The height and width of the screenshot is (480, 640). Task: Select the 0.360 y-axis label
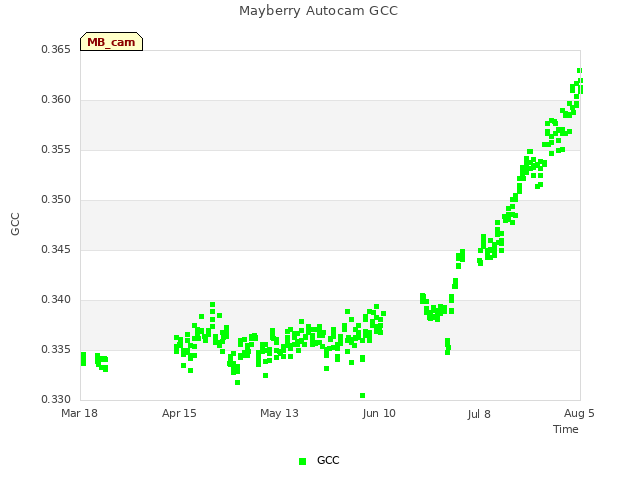click(x=56, y=100)
